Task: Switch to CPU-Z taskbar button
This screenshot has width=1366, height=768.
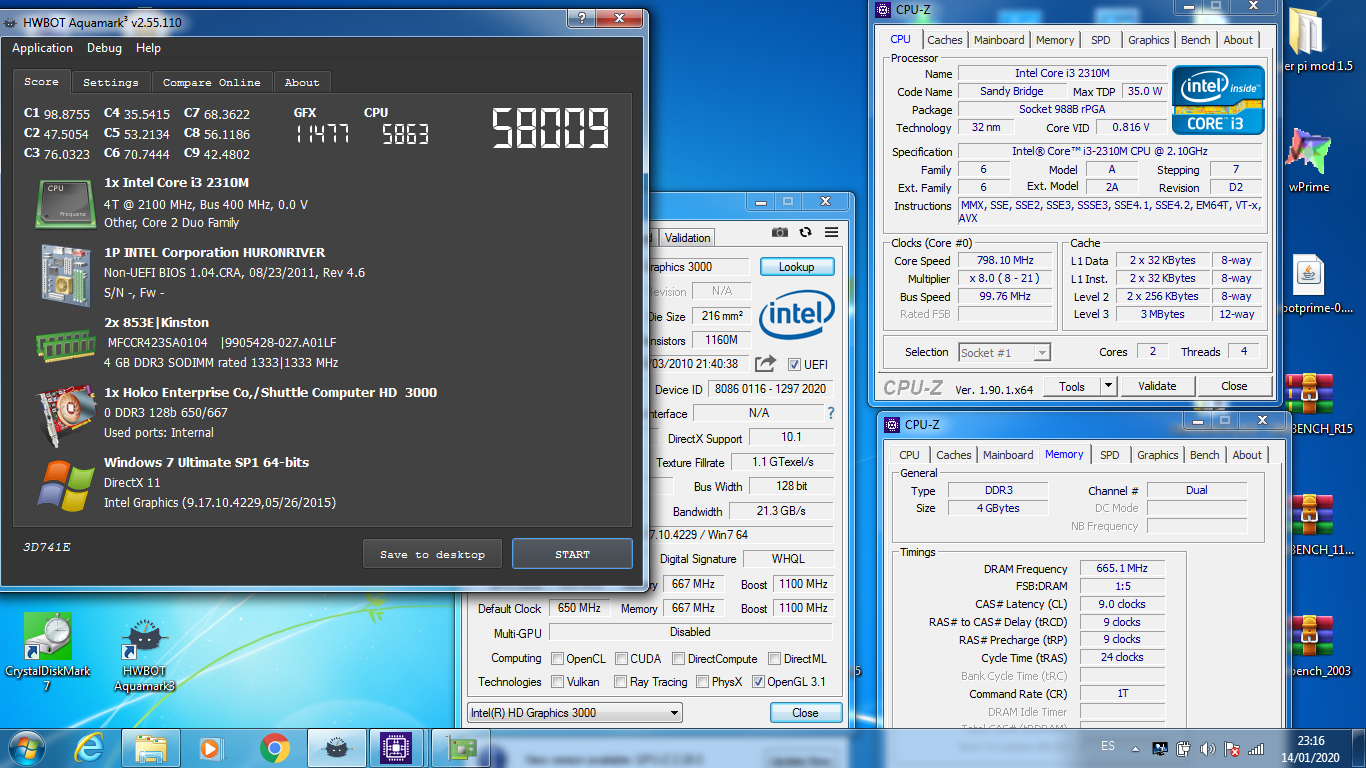Action: tap(399, 747)
